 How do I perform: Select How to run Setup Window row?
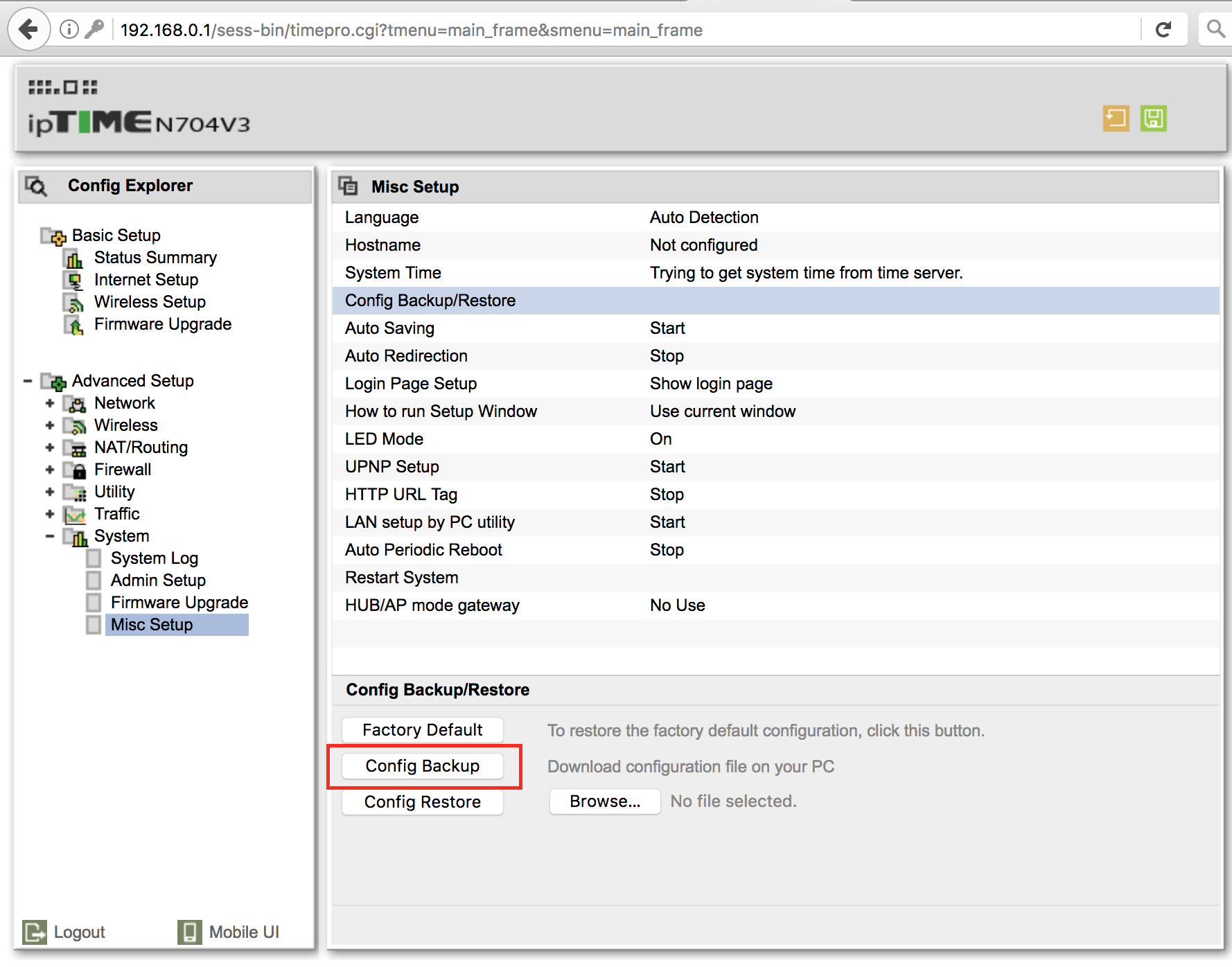[x=775, y=411]
